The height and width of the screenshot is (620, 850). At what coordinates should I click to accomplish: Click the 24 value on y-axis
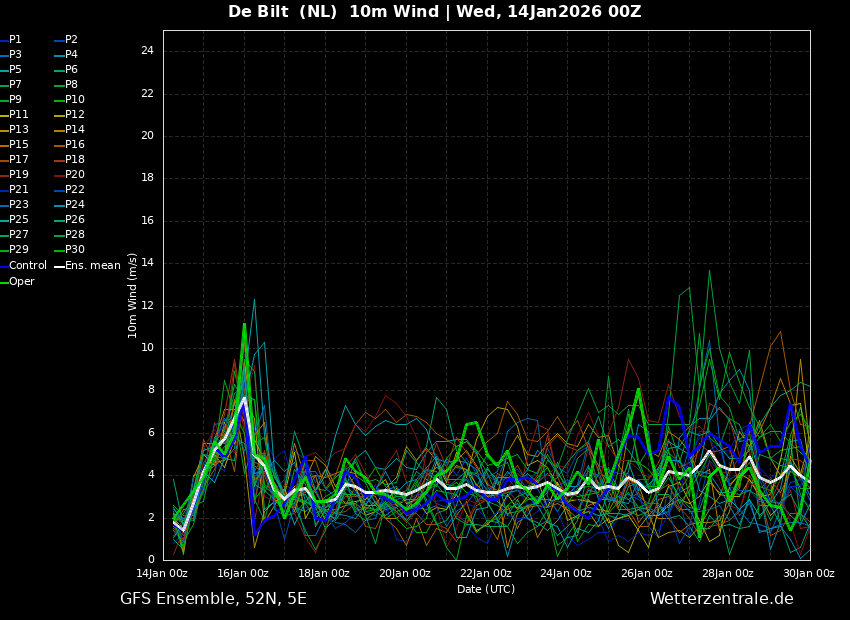(x=147, y=51)
